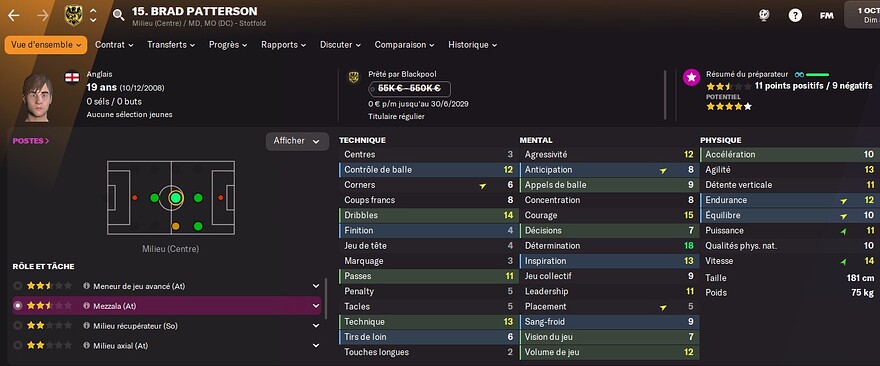
Task: Open the help question mark icon
Action: coord(795,16)
